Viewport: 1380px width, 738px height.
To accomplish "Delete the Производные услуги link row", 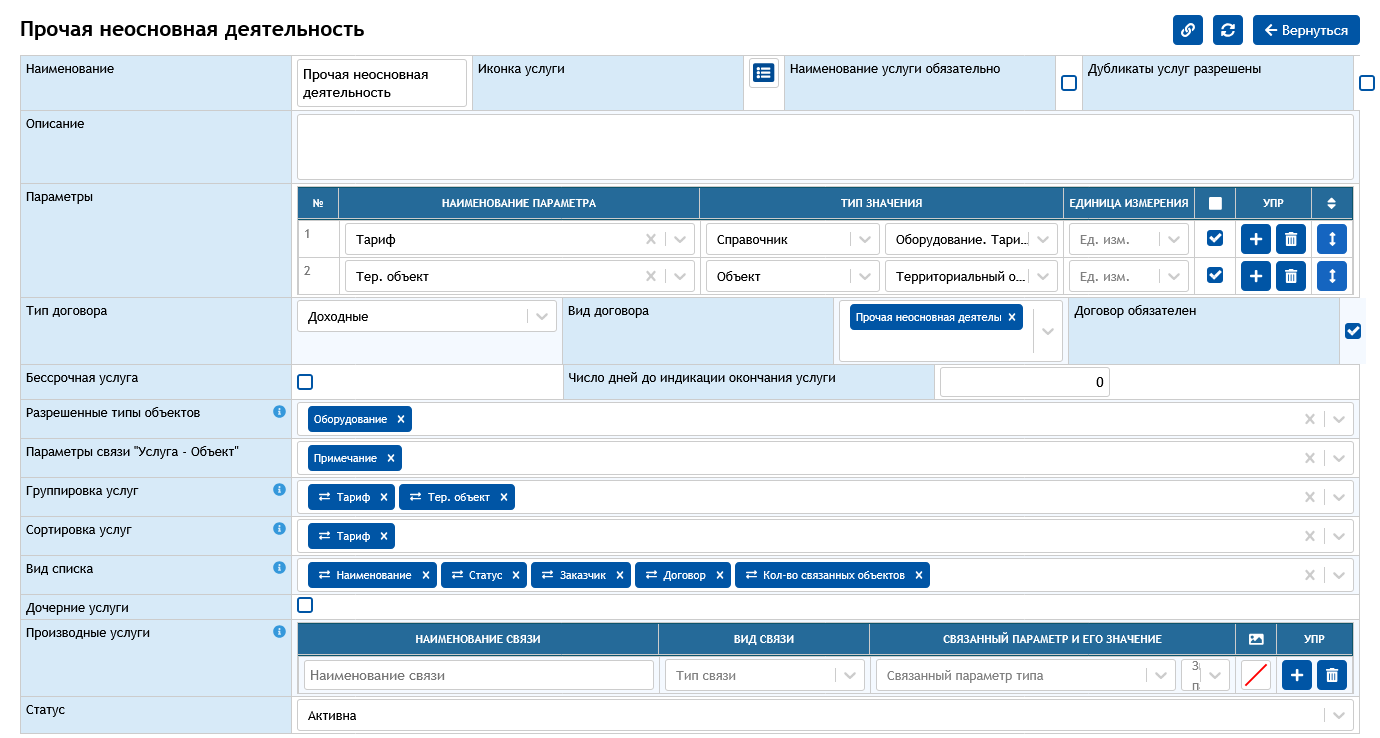I will [x=1331, y=676].
